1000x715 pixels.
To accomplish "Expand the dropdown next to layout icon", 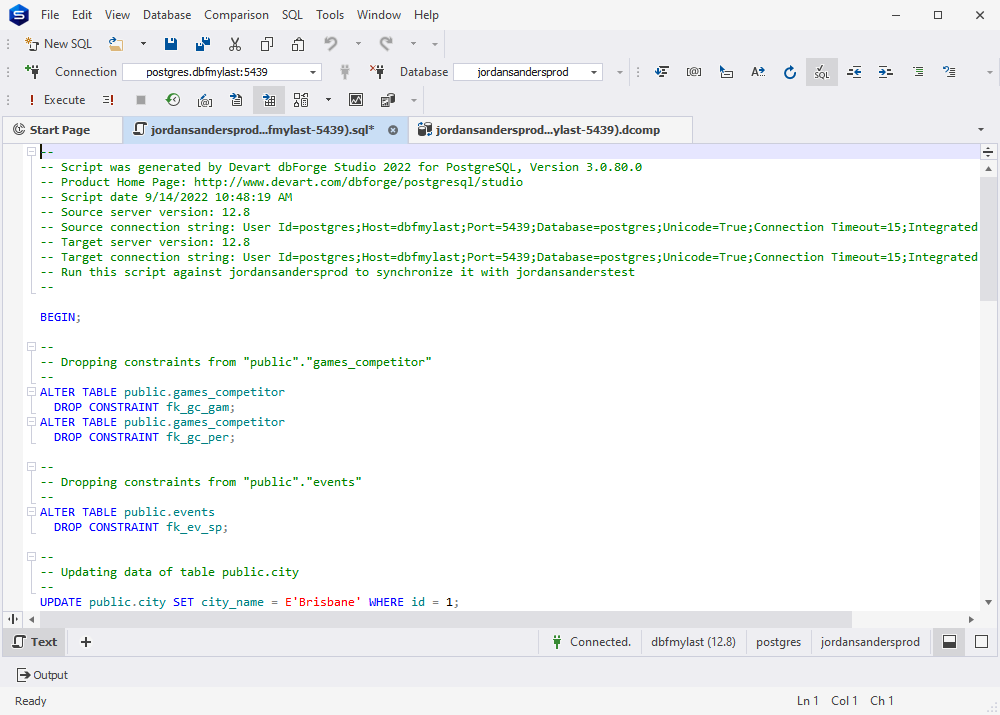I will [x=328, y=100].
